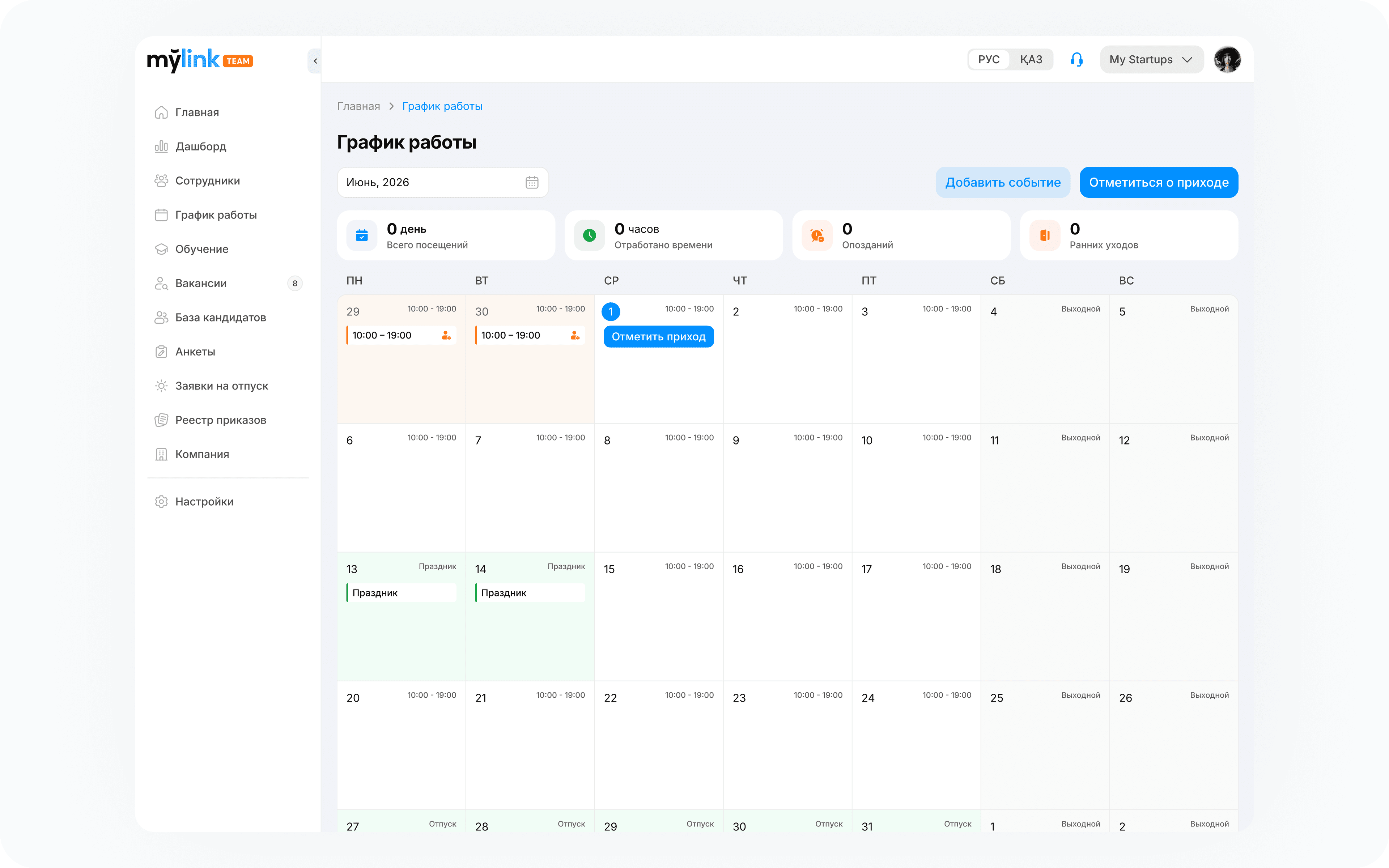Select calendar day 22
This screenshot has height=868, width=1389.
point(659,745)
